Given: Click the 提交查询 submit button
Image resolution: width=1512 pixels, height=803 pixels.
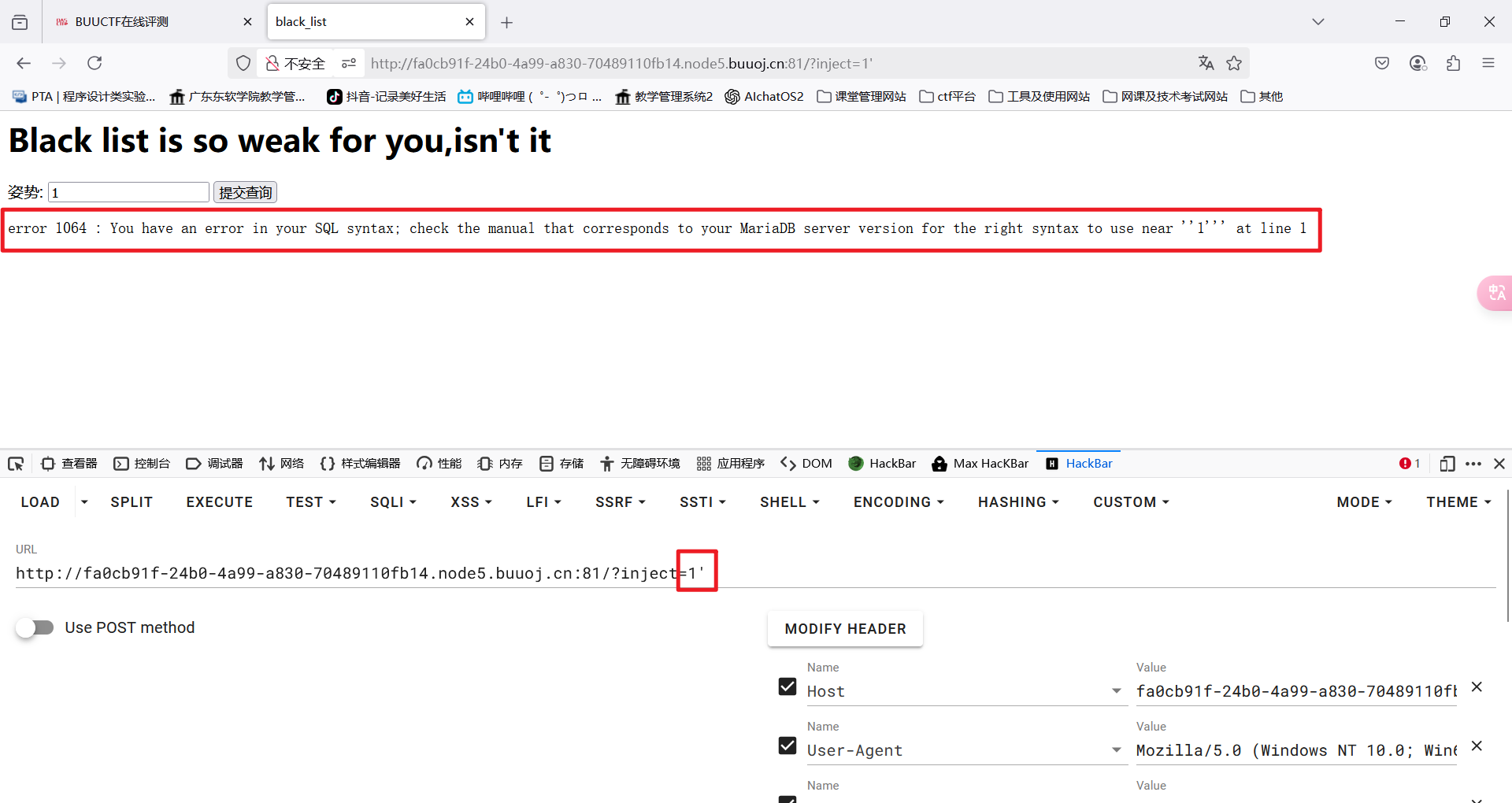Looking at the screenshot, I should coord(244,191).
